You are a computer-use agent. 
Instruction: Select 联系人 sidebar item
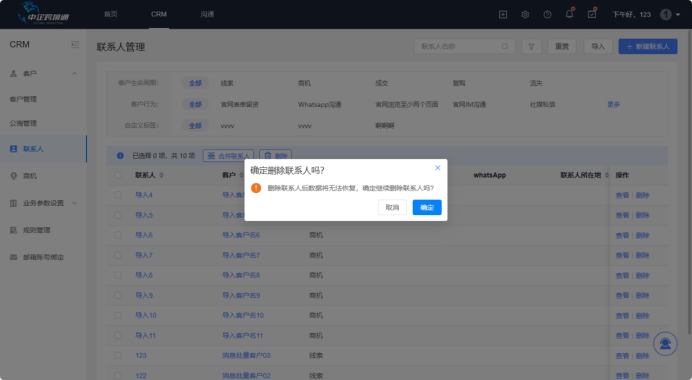tap(43, 149)
